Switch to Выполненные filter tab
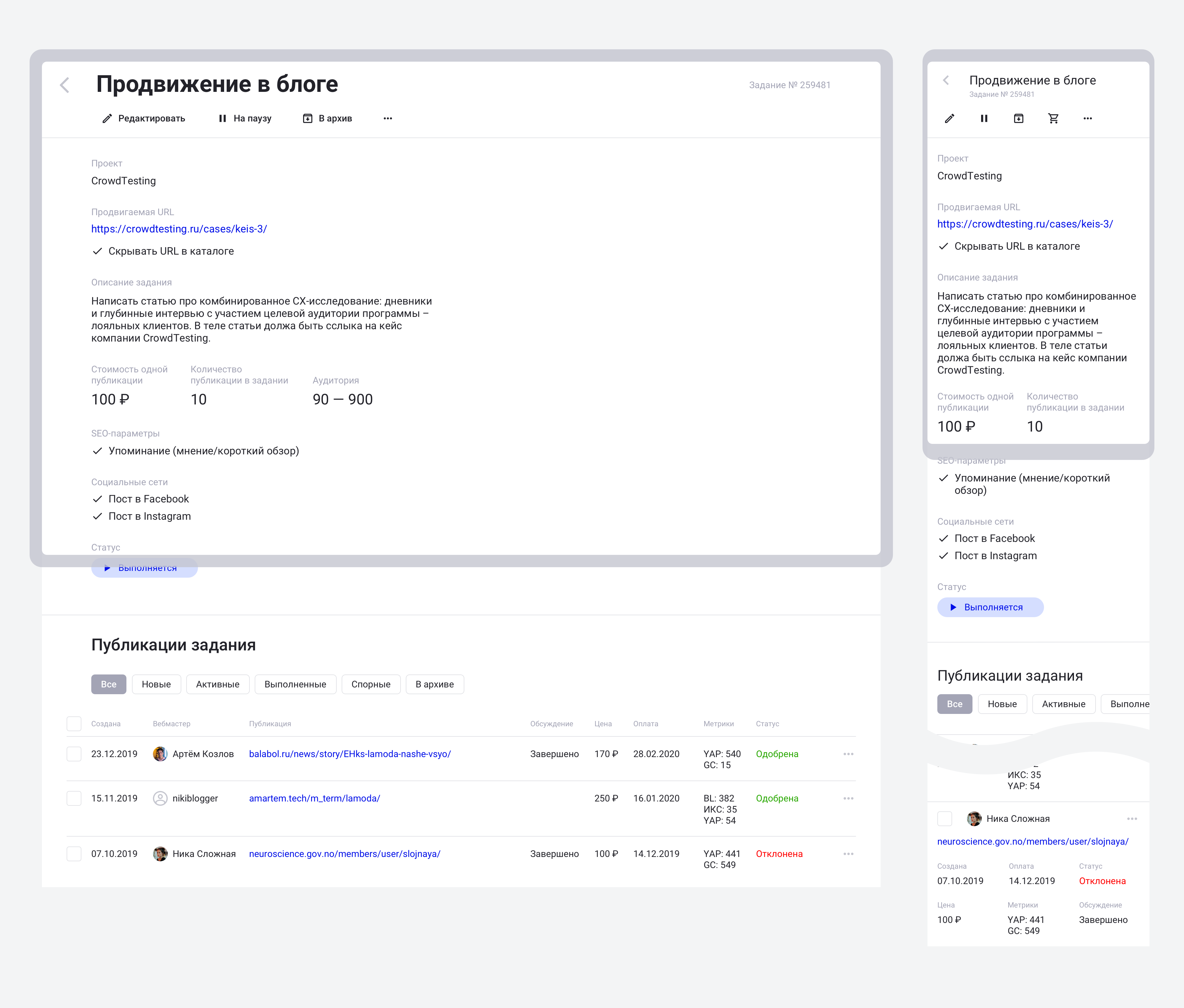Screen dimensions: 1184x1008 click(295, 684)
